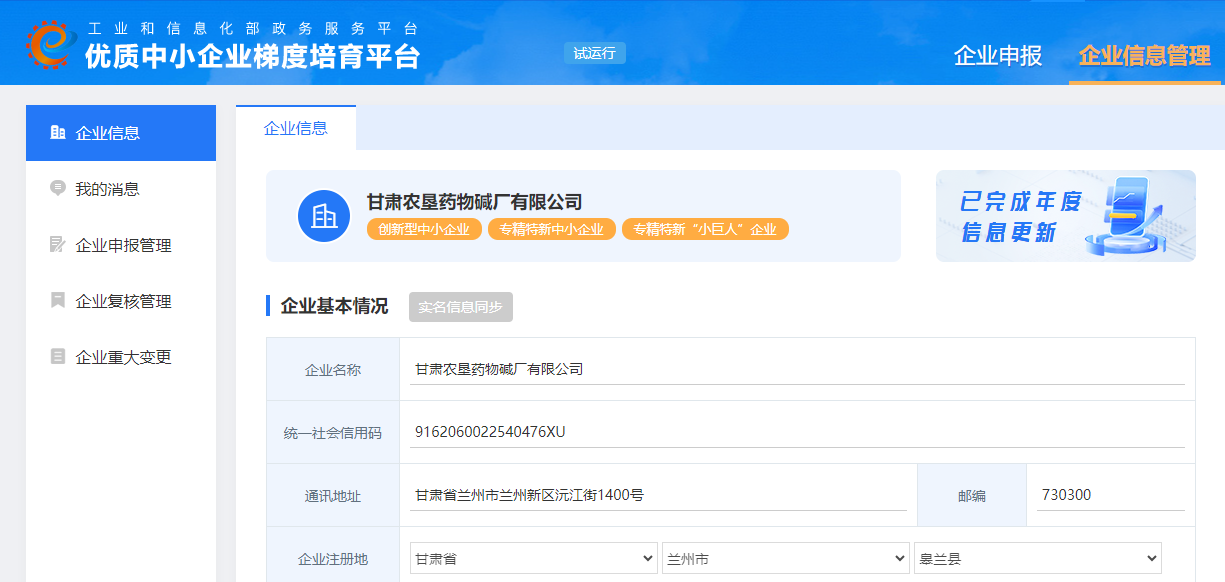Expand the 兰州市 city dropdown
The image size is (1225, 582).
785,559
